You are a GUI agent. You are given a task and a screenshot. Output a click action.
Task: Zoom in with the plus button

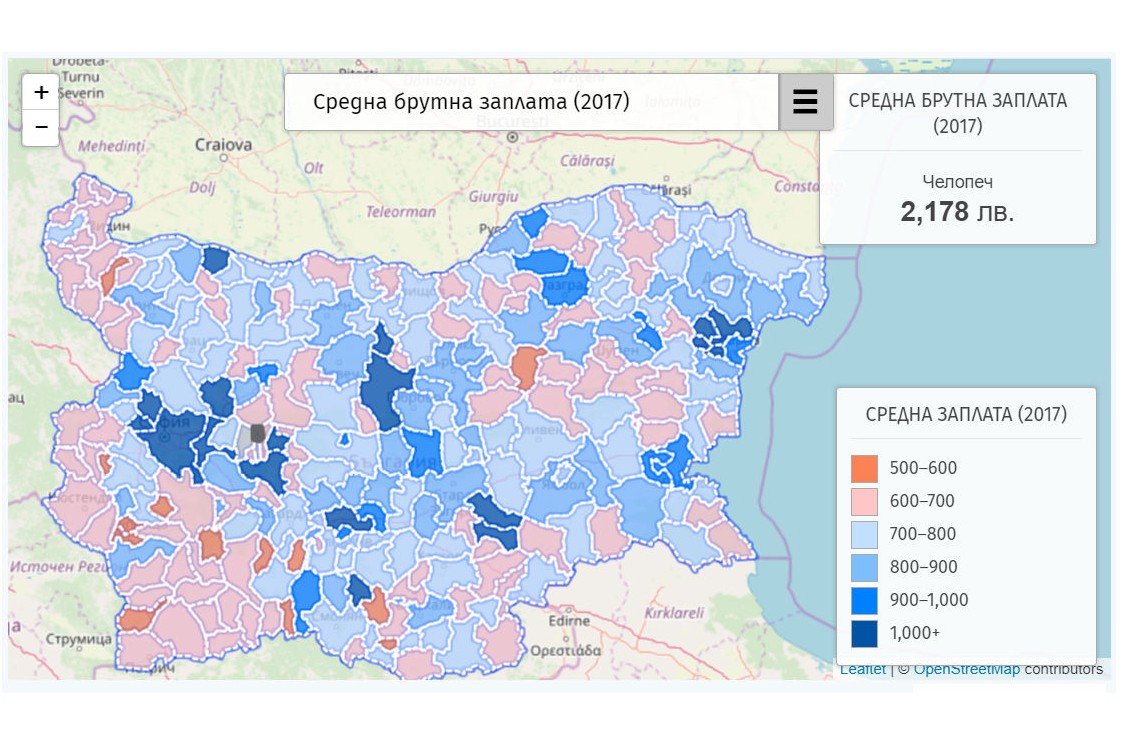(x=41, y=92)
